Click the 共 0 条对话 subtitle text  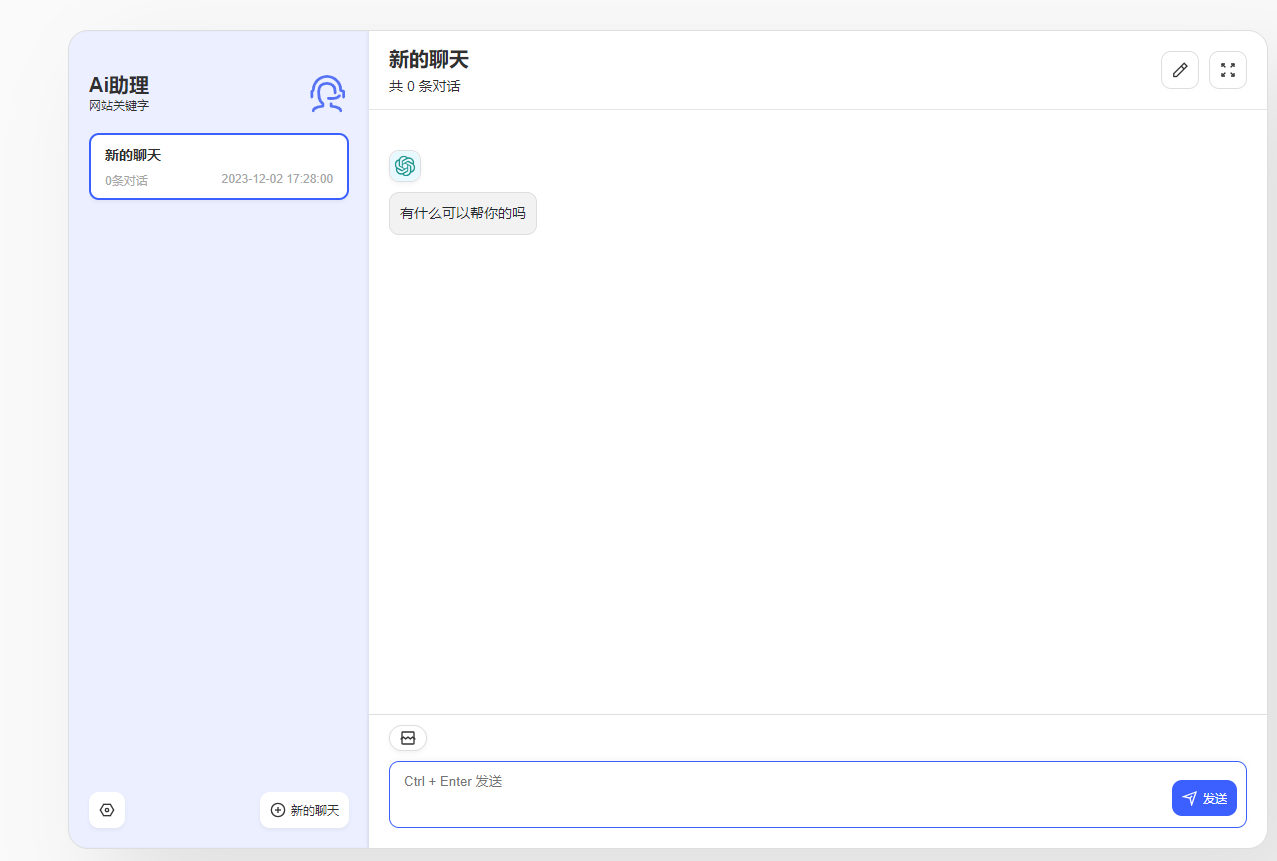coord(424,86)
